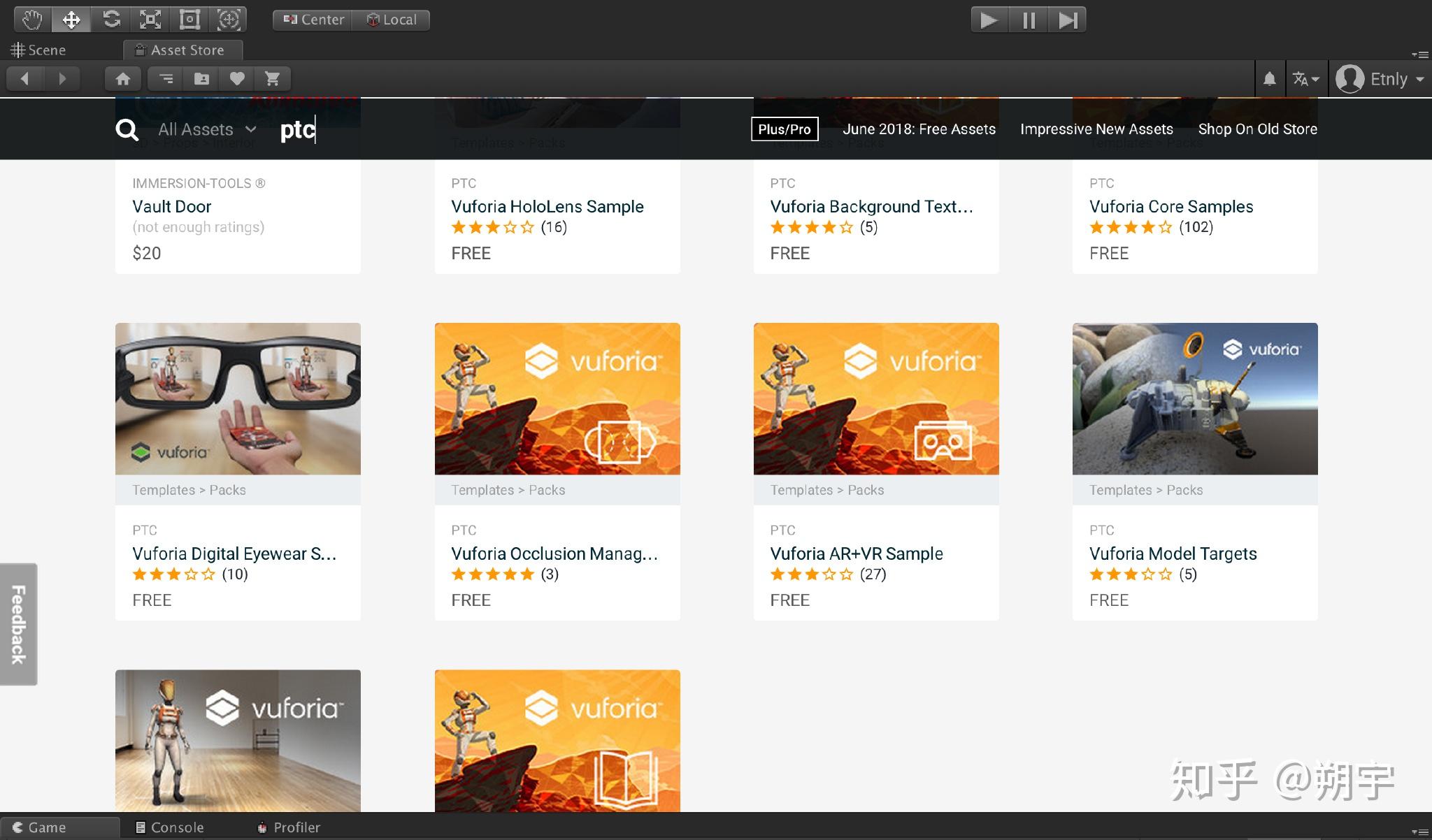Viewport: 1432px width, 840px height.
Task: Toggle Center pivot mode button
Action: (x=313, y=20)
